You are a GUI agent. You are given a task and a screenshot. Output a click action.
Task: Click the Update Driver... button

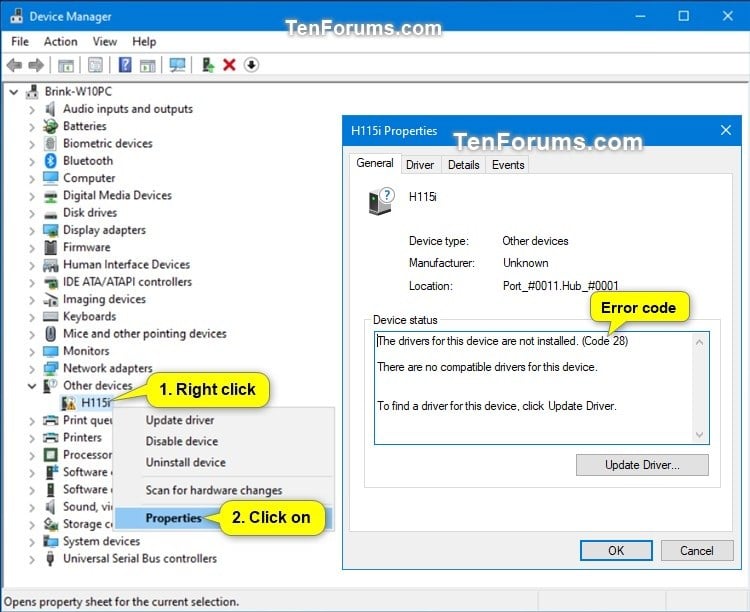click(642, 465)
